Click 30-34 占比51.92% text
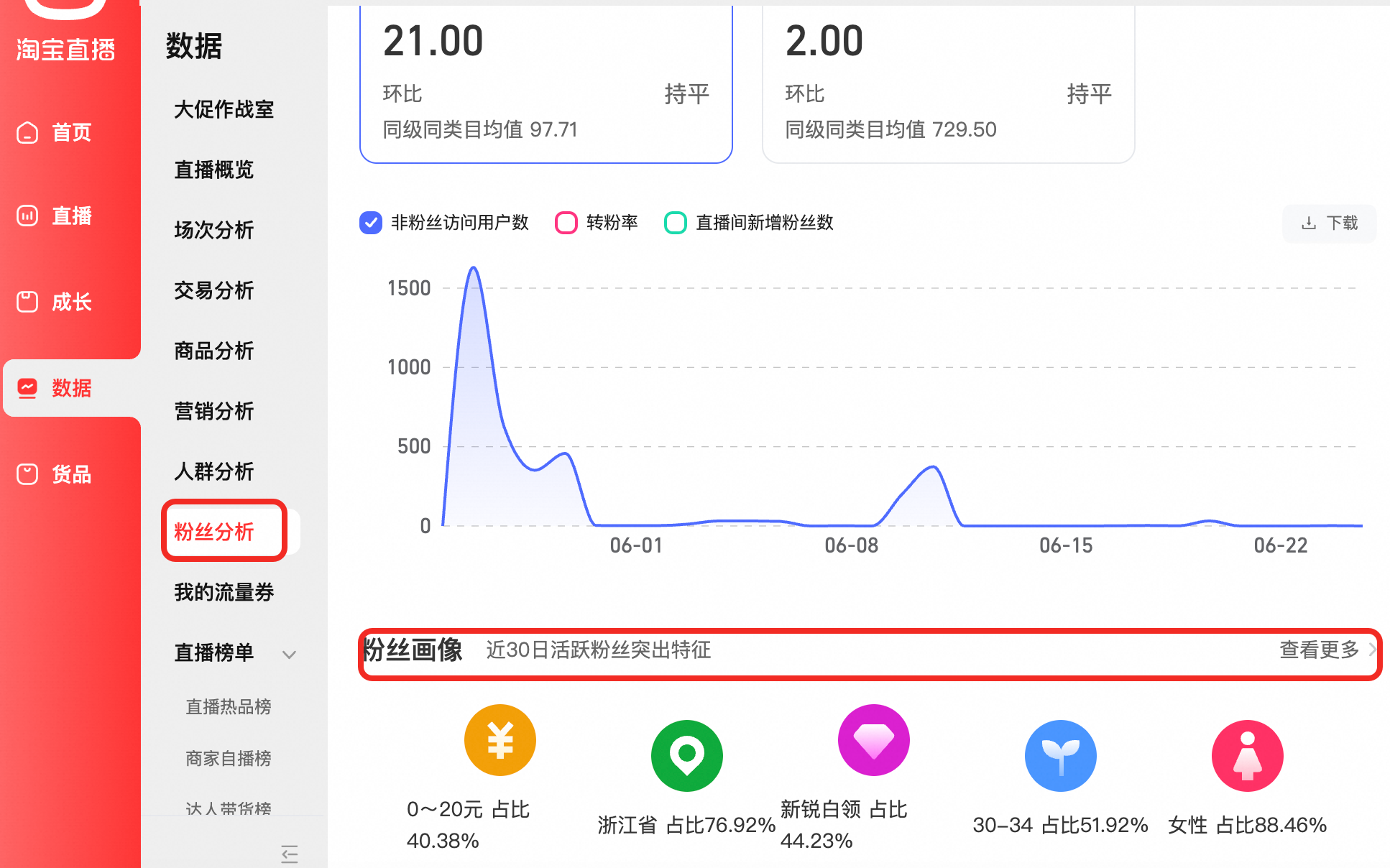The height and width of the screenshot is (868, 1390). (x=1060, y=825)
